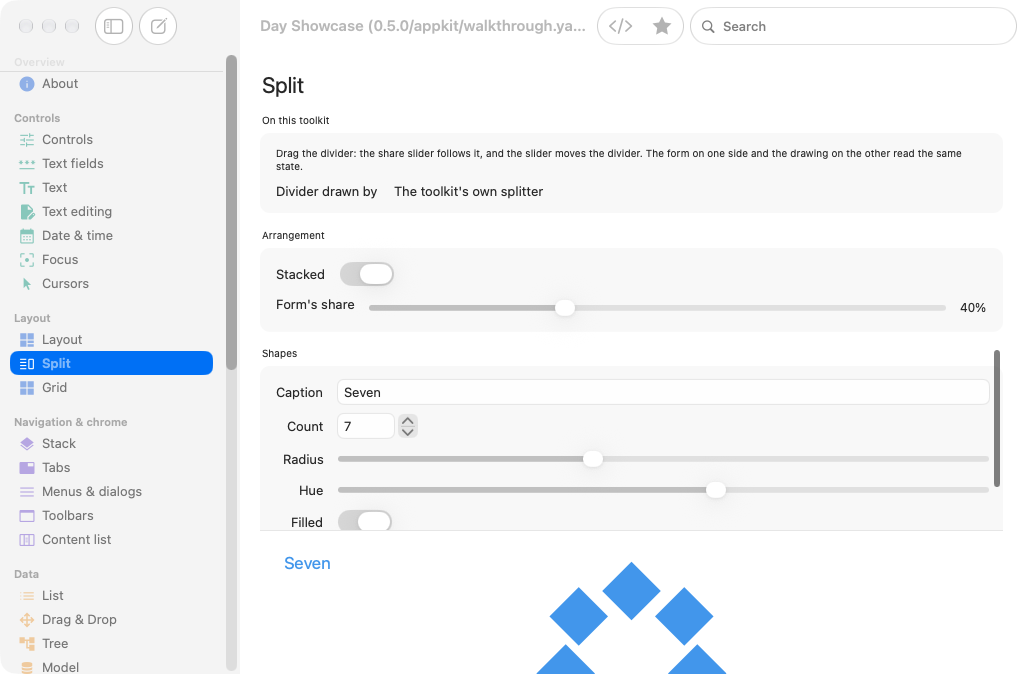Screen dimensions: 1024x674
Task: Click the Content list columns icon
Action: point(27,539)
